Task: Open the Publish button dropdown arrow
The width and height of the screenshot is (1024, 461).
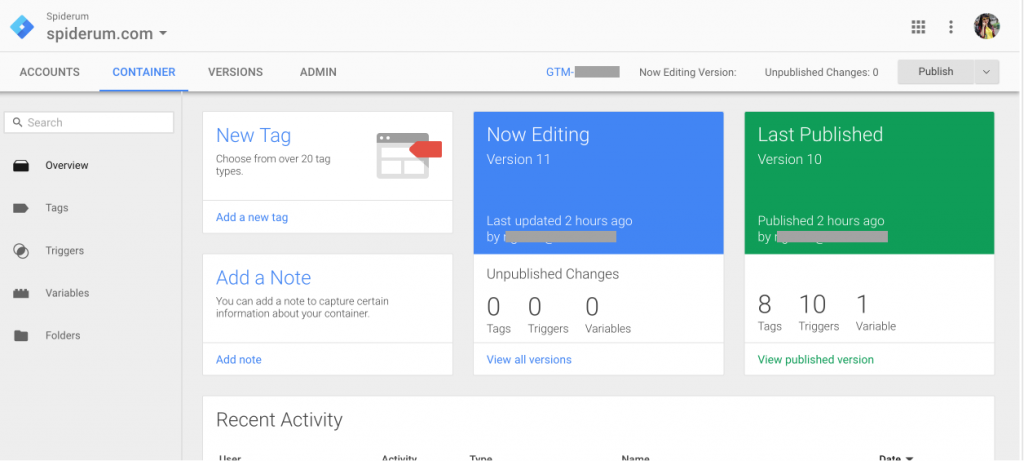Action: (987, 72)
